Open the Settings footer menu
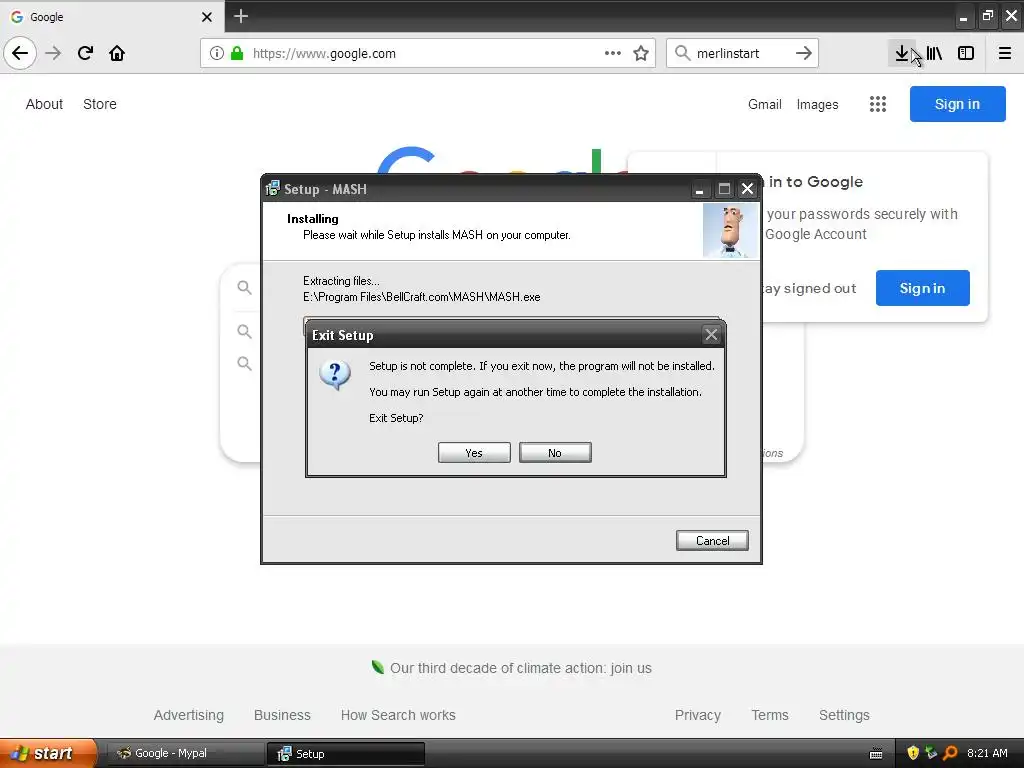 pyautogui.click(x=844, y=715)
